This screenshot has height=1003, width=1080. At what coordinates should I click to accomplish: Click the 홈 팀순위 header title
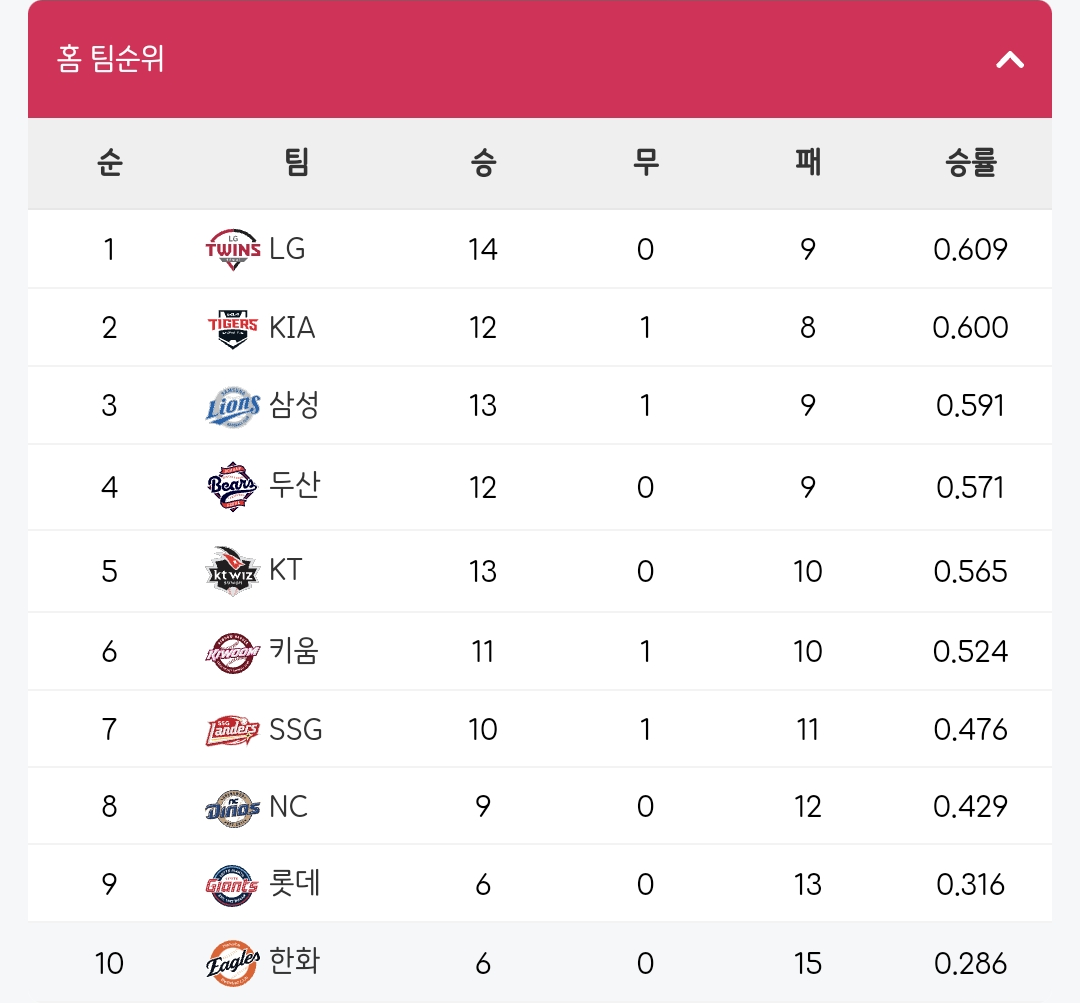(x=110, y=59)
